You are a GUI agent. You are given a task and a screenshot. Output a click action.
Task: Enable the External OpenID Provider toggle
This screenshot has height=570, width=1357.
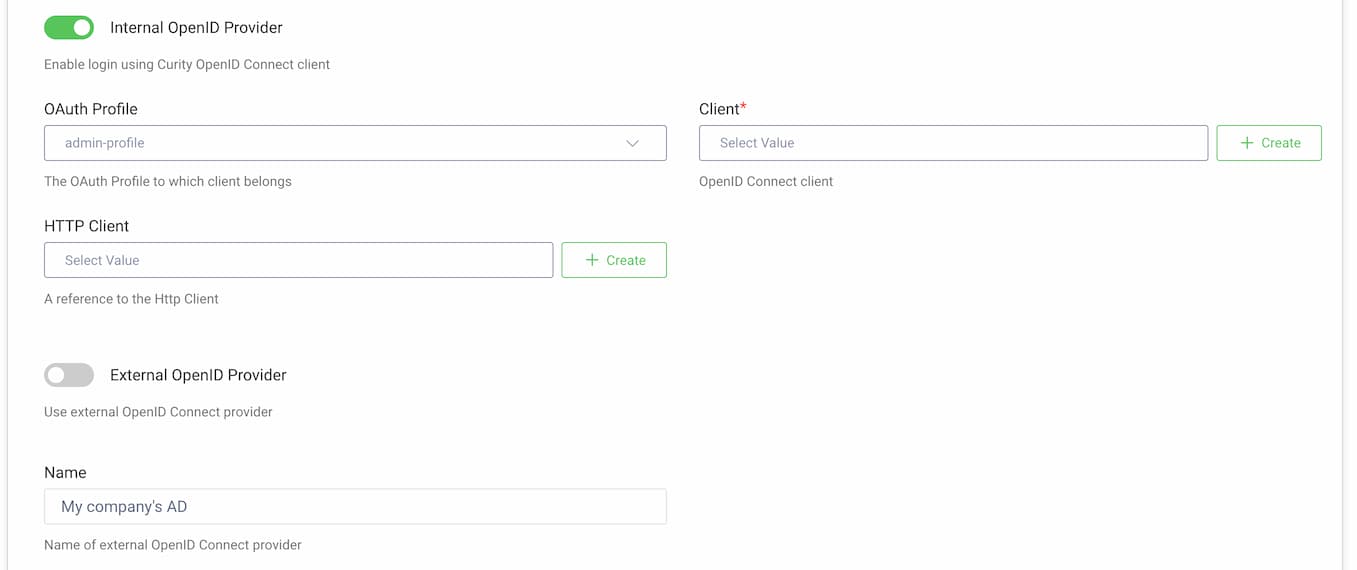pos(69,375)
